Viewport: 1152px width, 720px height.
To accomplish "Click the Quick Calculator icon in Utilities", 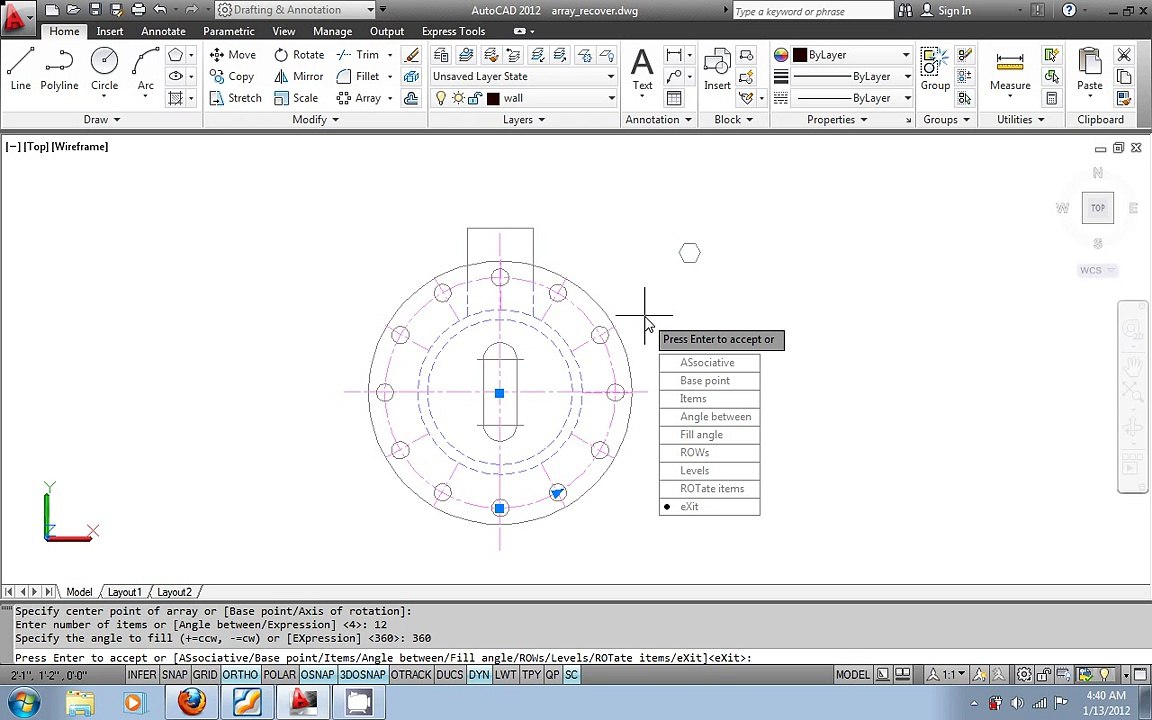I will click(1051, 98).
